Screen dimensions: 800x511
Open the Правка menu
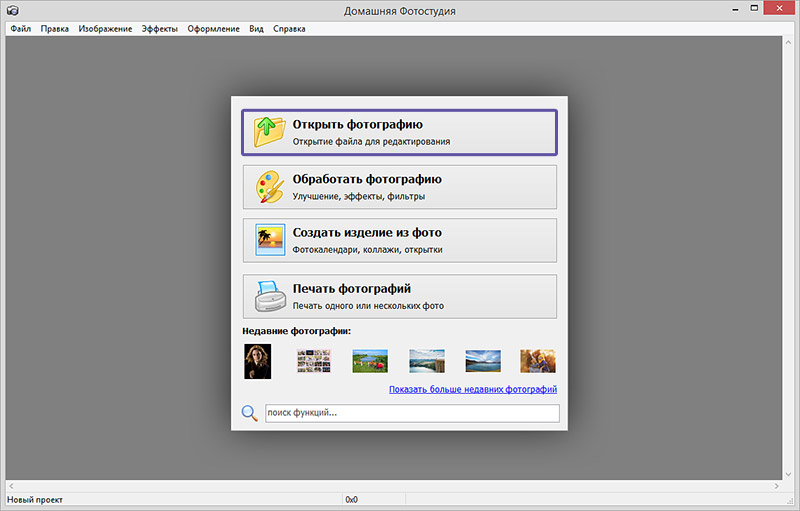55,29
